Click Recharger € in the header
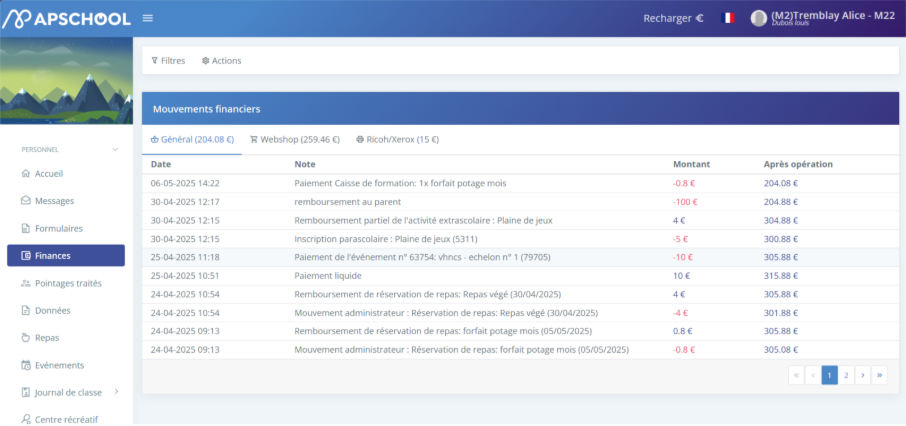Screen dimensions: 906x426 click(x=673, y=18)
